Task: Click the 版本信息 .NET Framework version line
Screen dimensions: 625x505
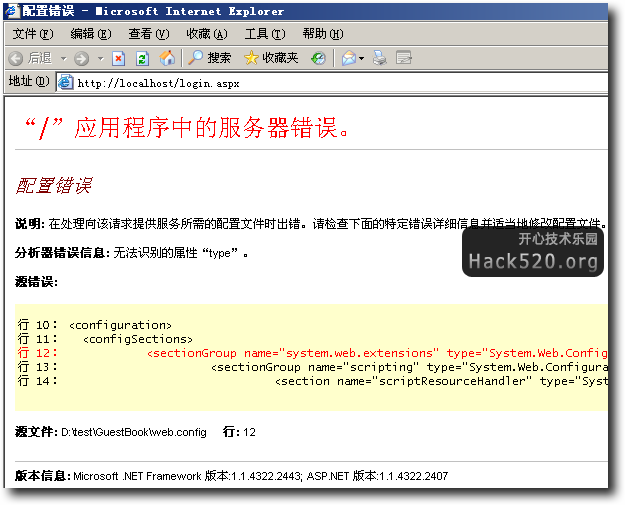Action: tap(232, 476)
